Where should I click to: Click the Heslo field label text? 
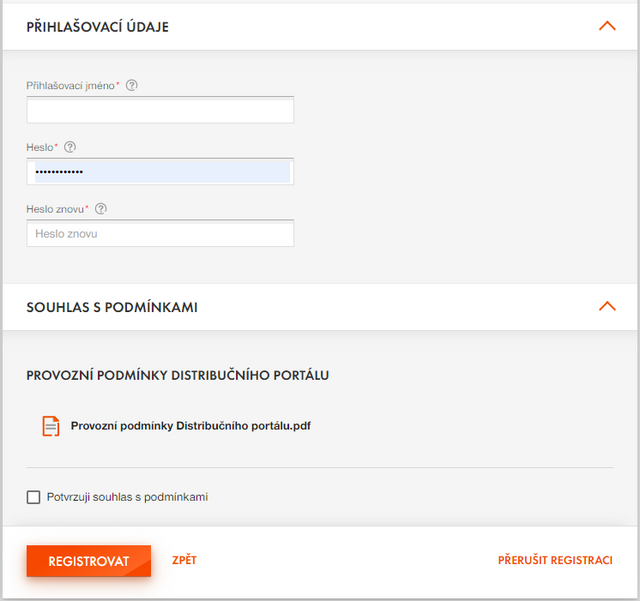click(x=40, y=148)
